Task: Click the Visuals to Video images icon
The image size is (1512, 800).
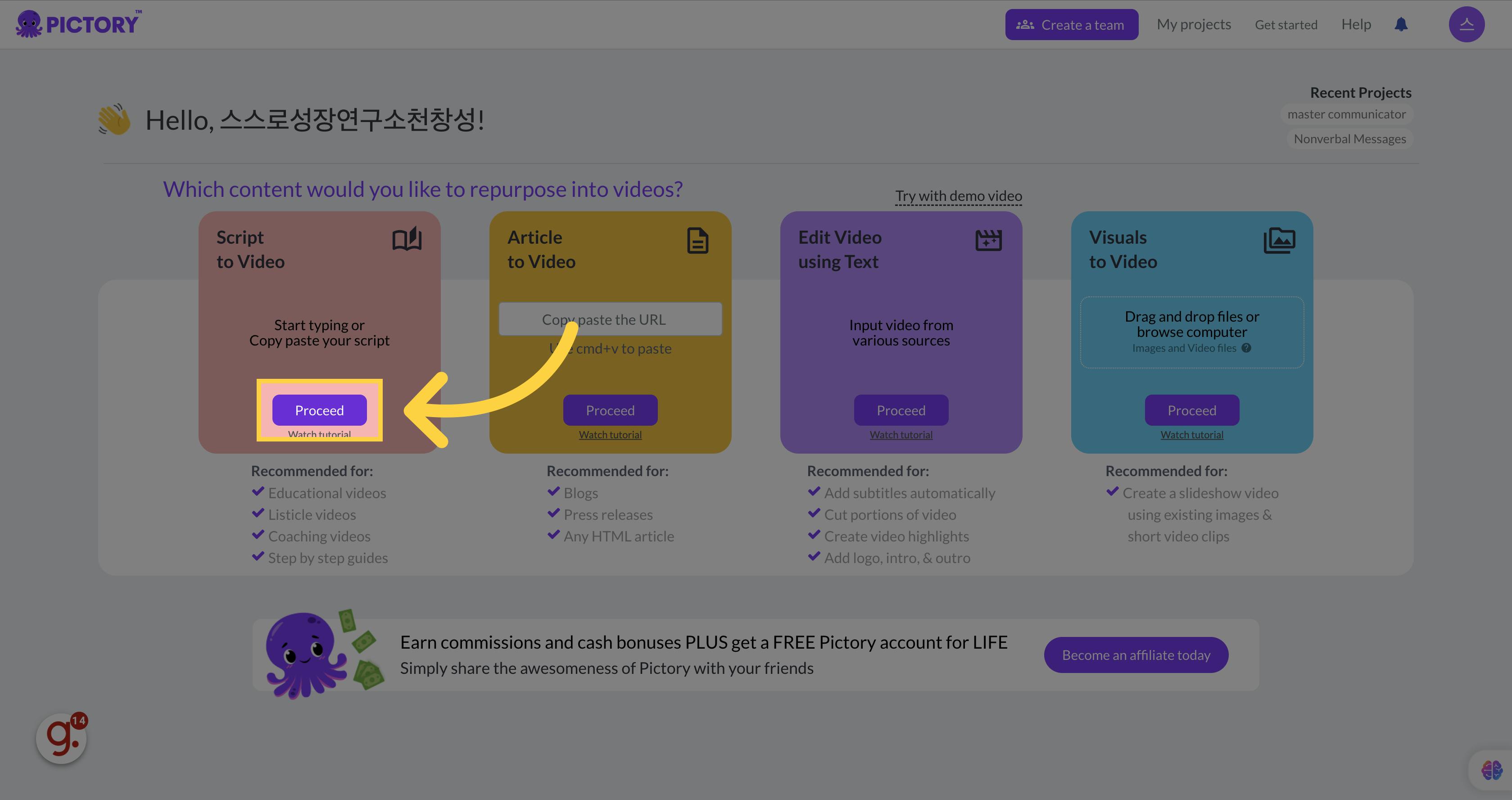Action: tap(1279, 240)
